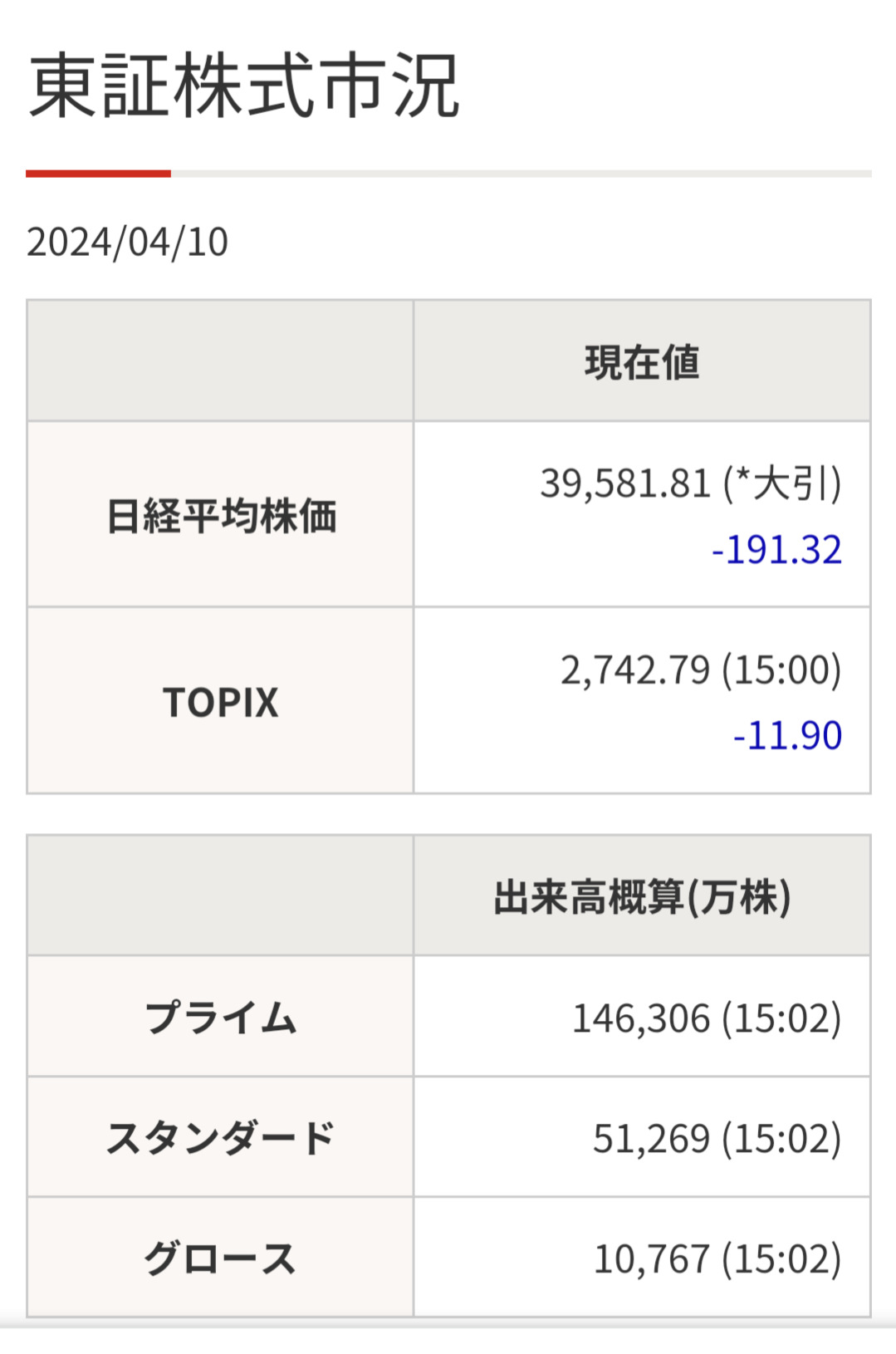Click the empty header cell above プライム
This screenshot has height=1354, width=896.
221,896
